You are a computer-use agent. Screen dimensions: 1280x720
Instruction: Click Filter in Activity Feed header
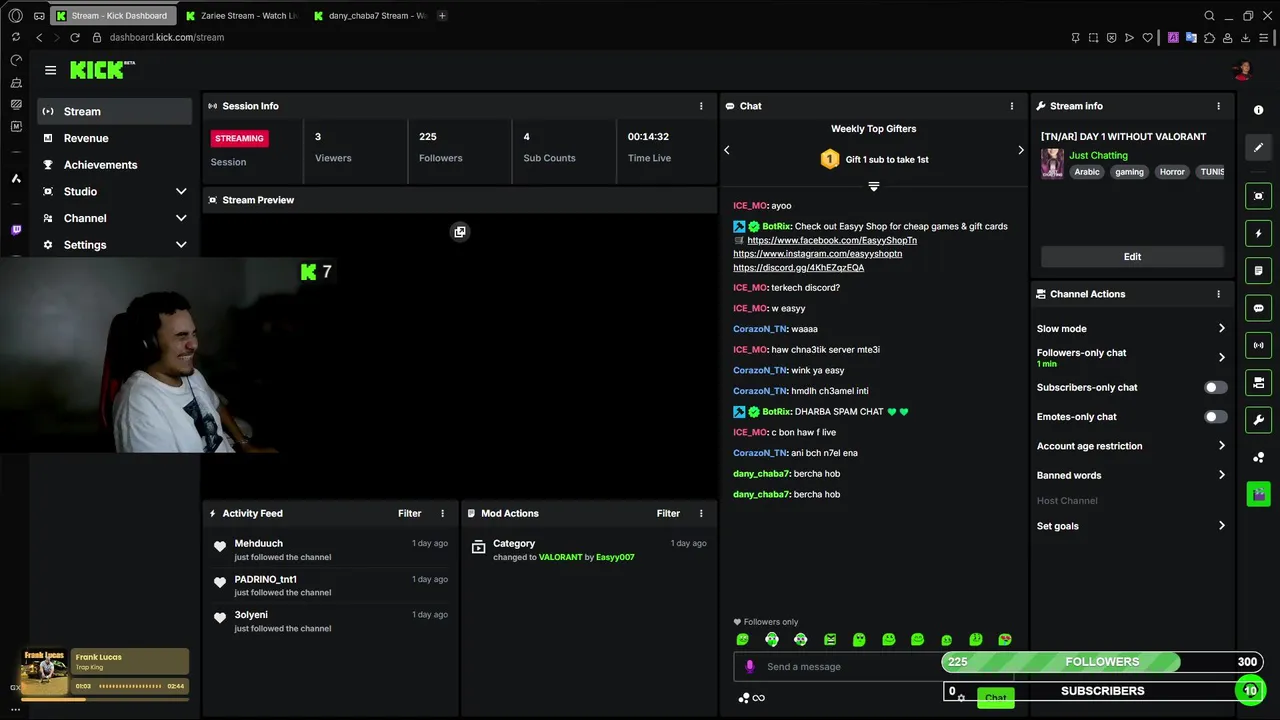click(x=410, y=513)
